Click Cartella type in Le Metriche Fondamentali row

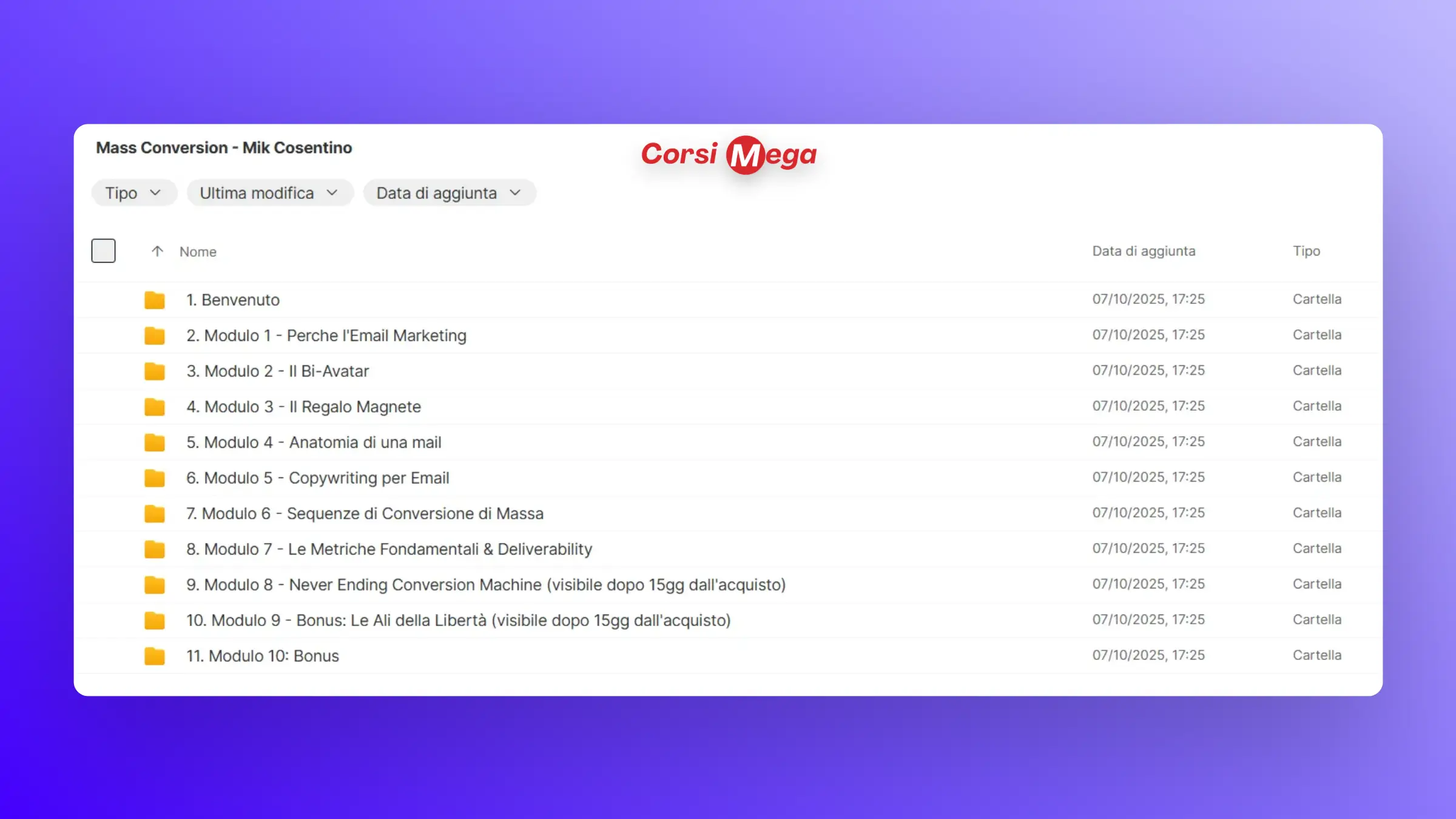(x=1317, y=548)
